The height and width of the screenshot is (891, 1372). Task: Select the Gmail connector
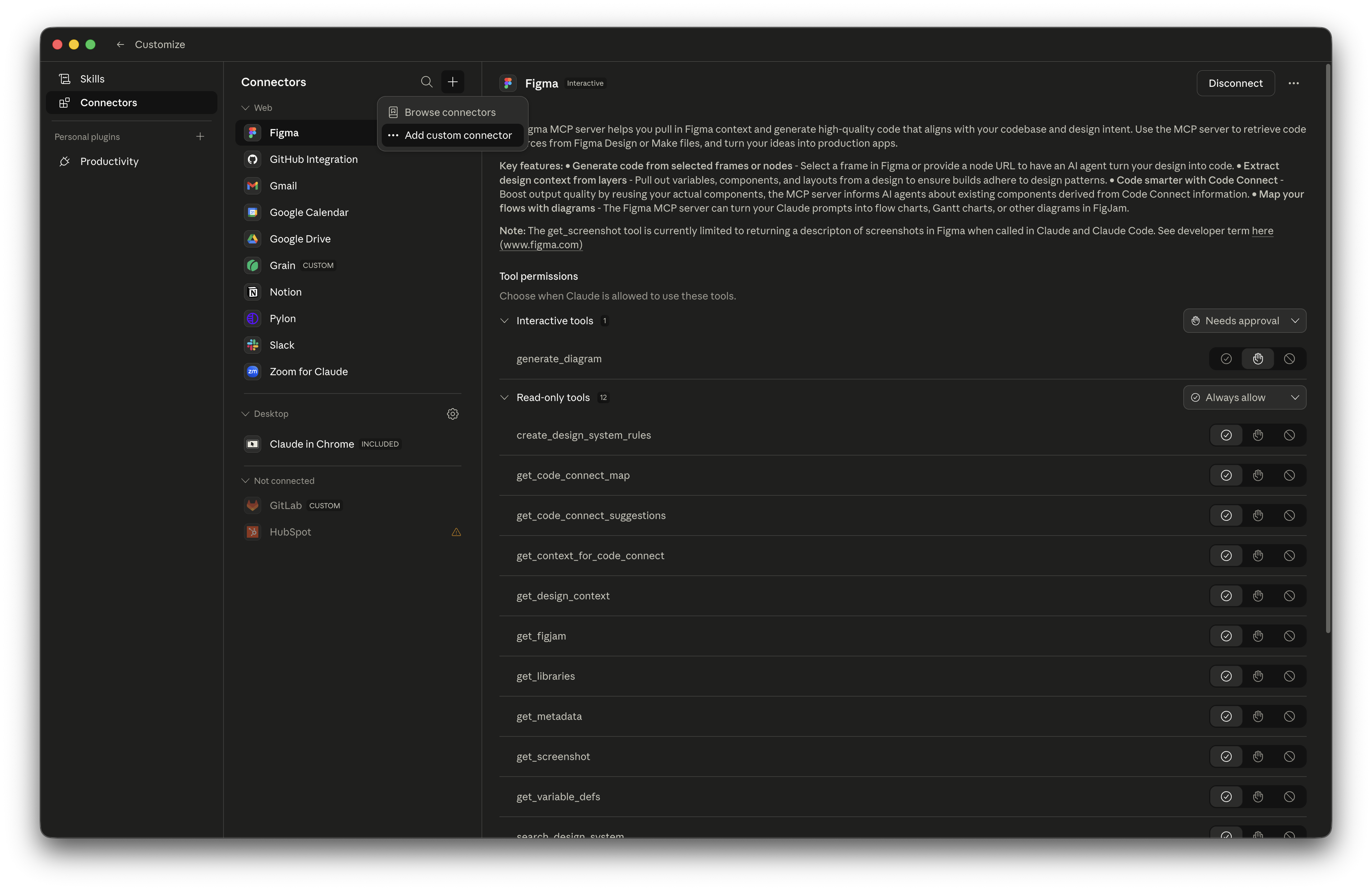(283, 185)
